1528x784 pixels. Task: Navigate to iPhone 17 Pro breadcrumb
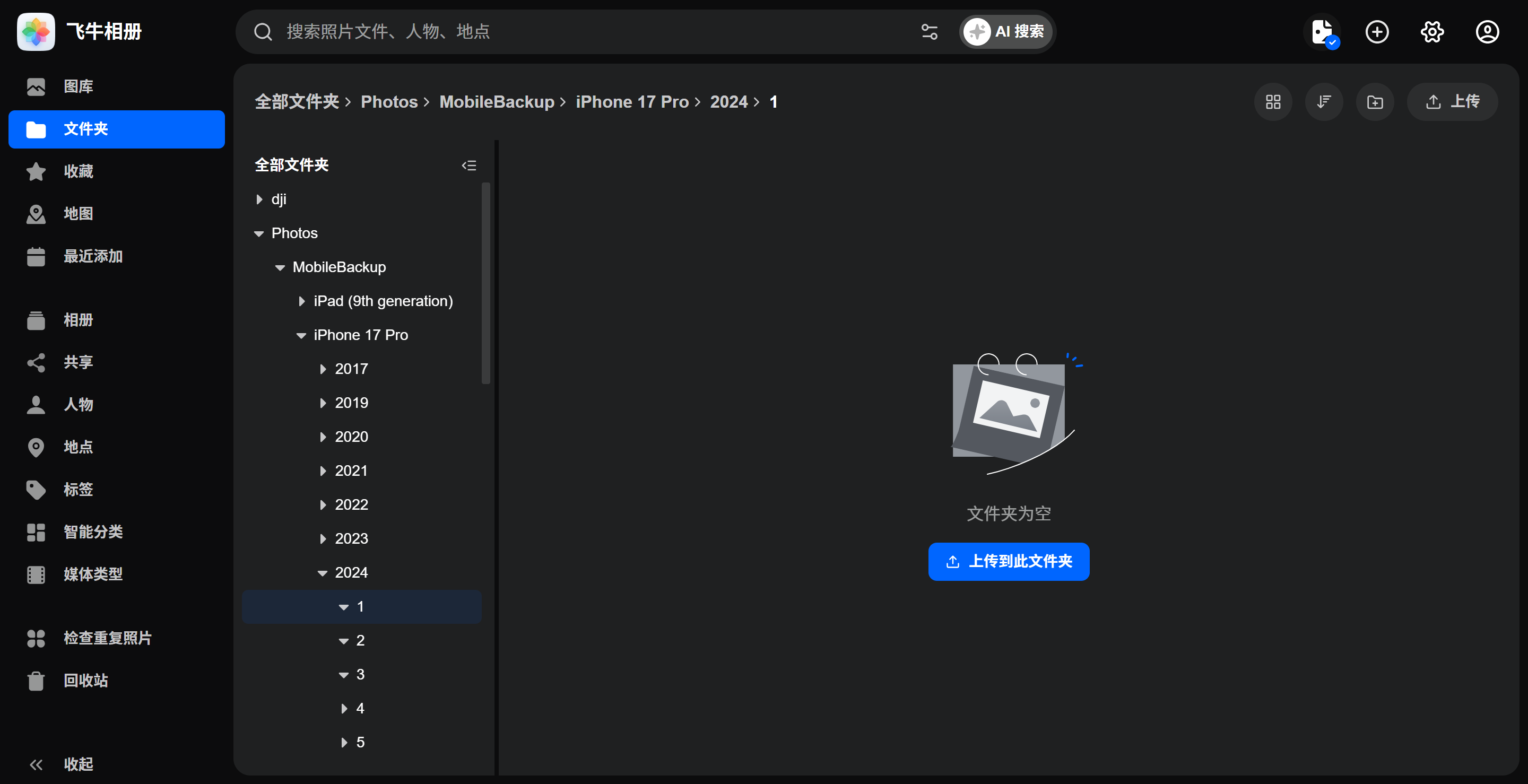(632, 102)
